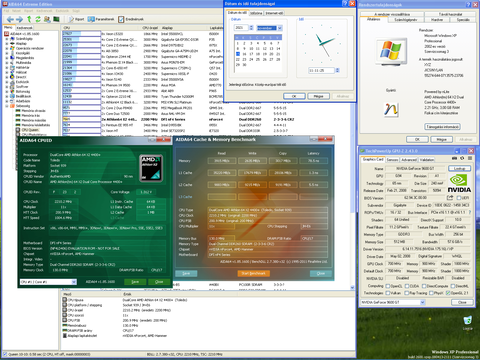Select Memória írás benchmark in the tree
This screenshot has height=360, width=480.
coord(28,115)
